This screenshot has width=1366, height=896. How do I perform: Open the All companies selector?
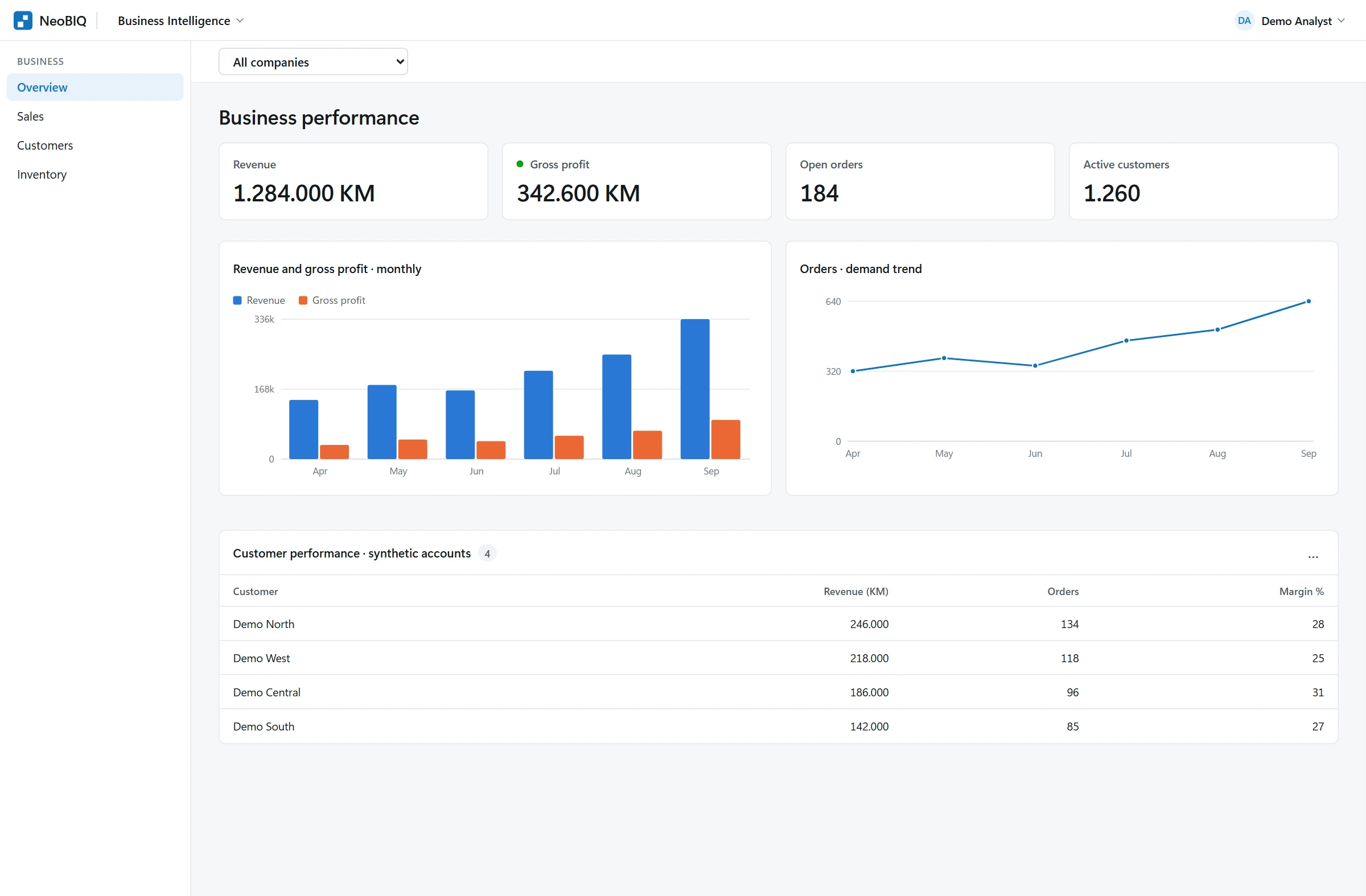(x=313, y=61)
